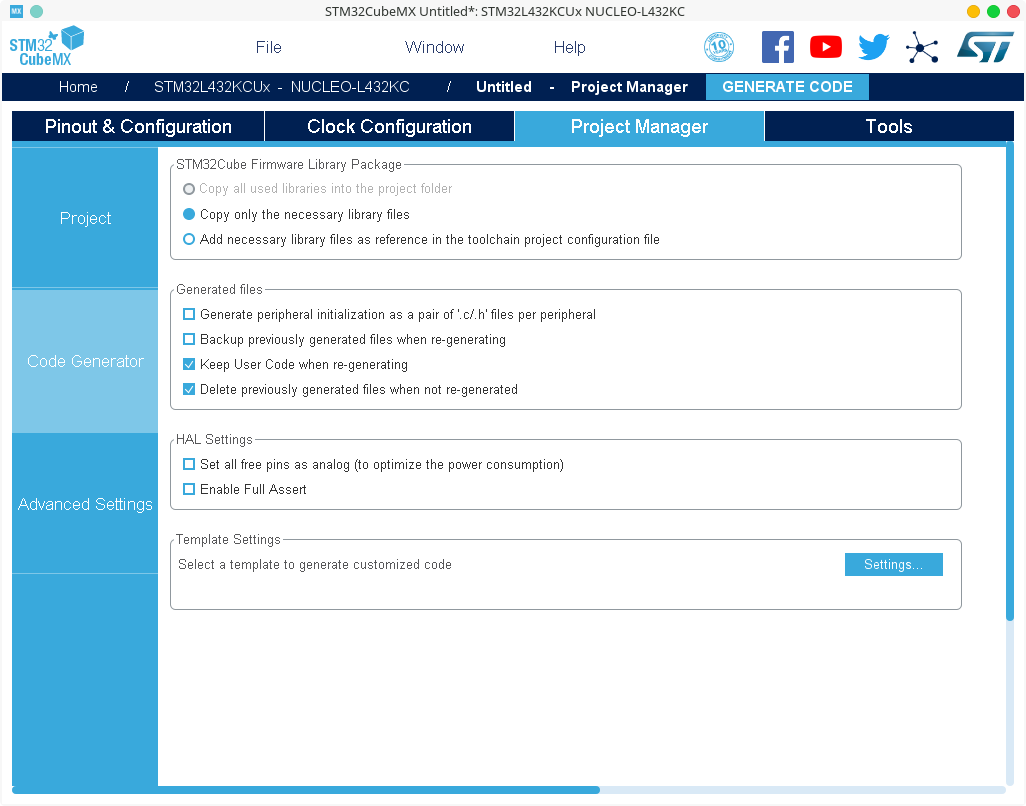The image size is (1026, 806).
Task: Switch to Pinout & Configuration tab
Action: (138, 126)
